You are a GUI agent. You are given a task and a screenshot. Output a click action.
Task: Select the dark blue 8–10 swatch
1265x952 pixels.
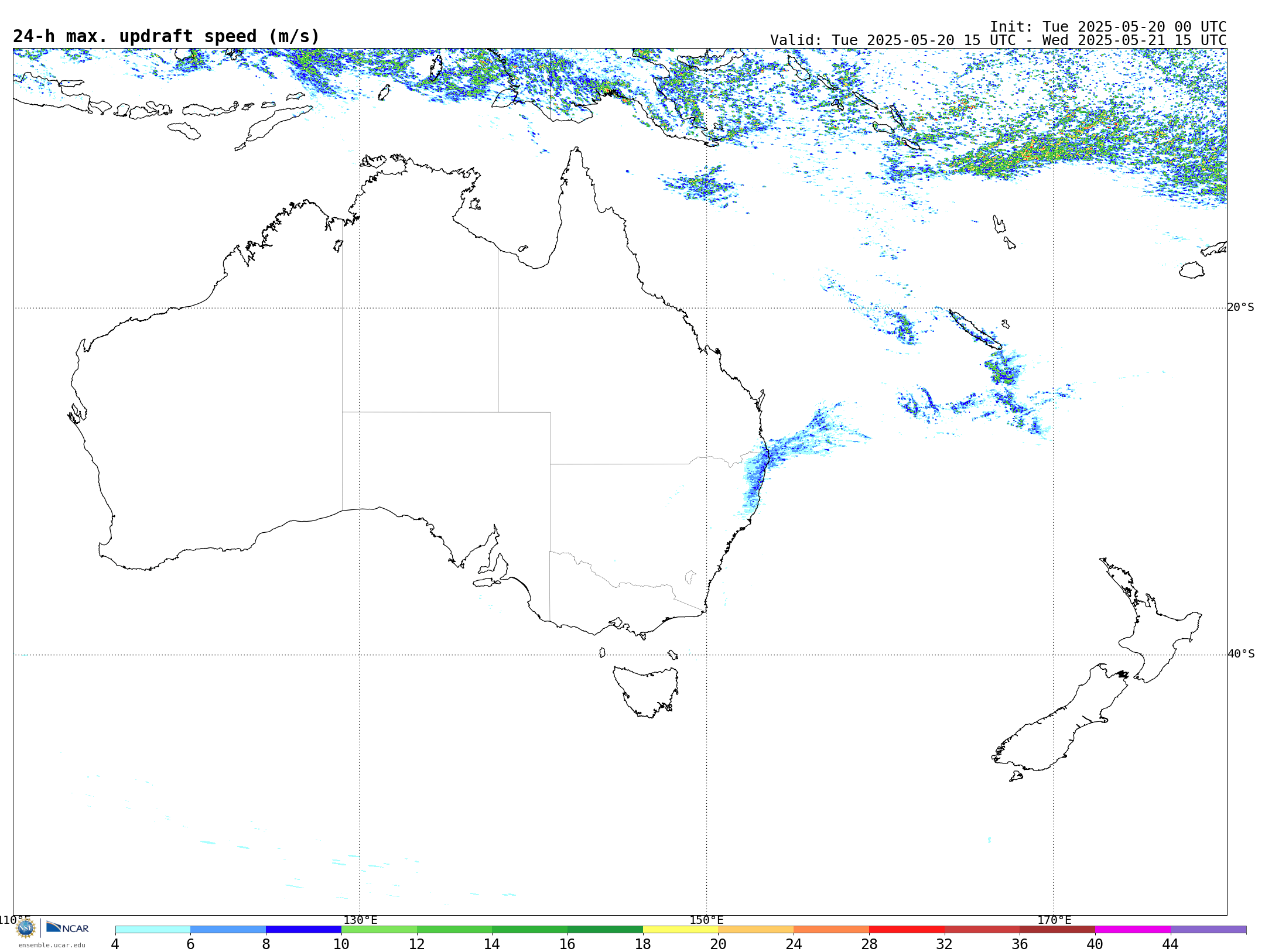[303, 930]
